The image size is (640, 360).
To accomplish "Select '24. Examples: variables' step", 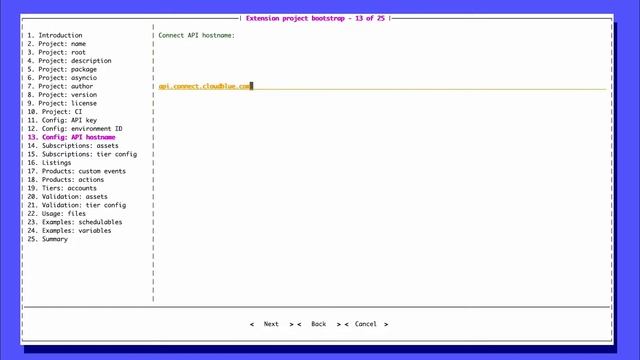I will tap(69, 231).
